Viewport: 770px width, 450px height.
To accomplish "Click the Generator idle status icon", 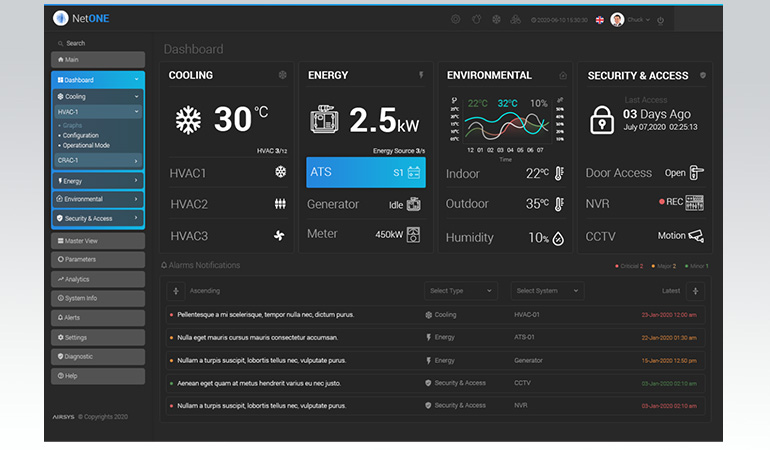I will point(414,204).
